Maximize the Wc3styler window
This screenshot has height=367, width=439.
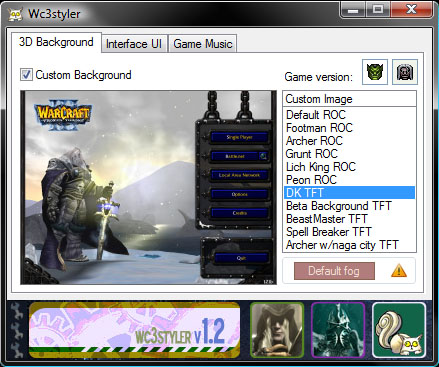pos(378,9)
